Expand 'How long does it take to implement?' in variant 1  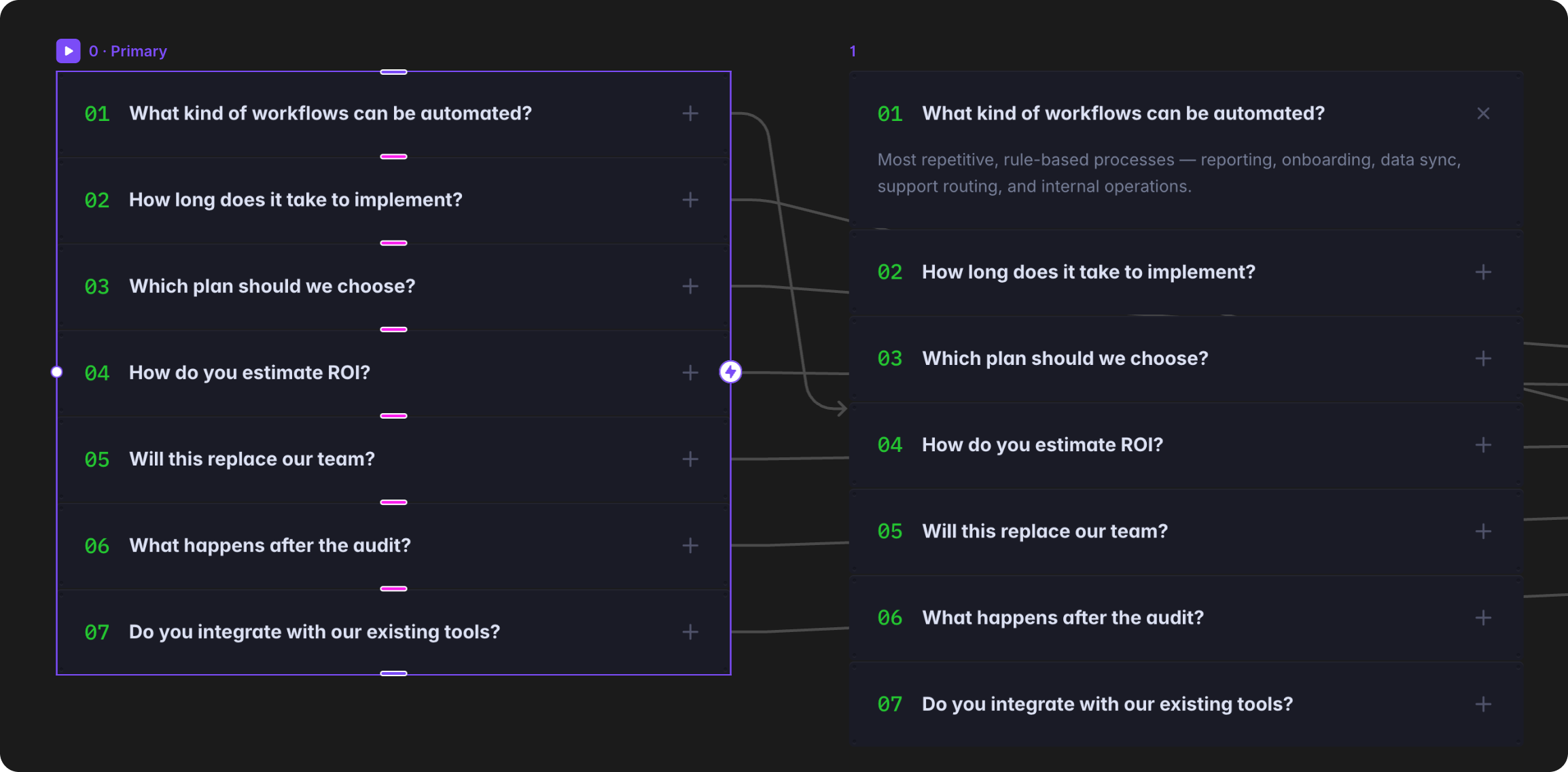(1483, 272)
